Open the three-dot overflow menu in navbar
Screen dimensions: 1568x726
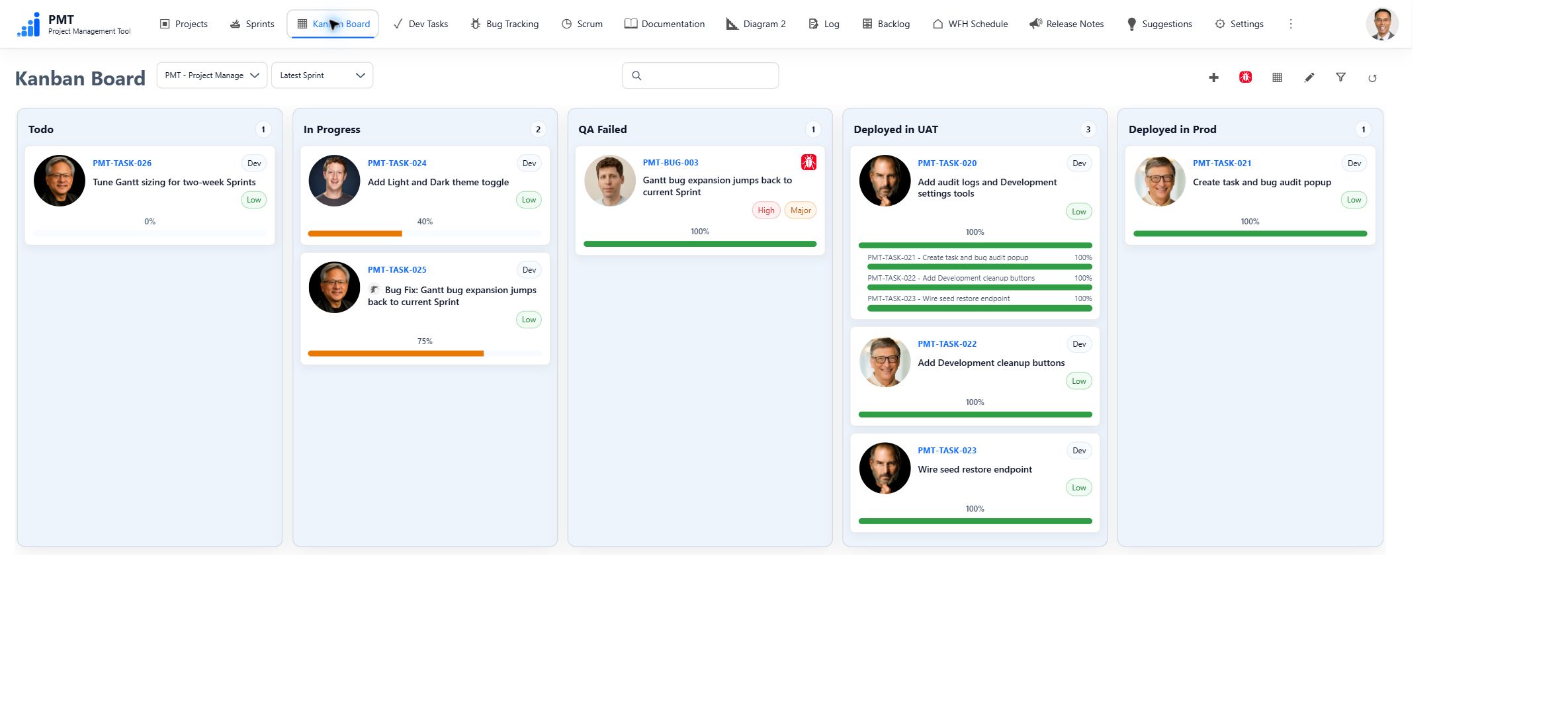[1290, 24]
